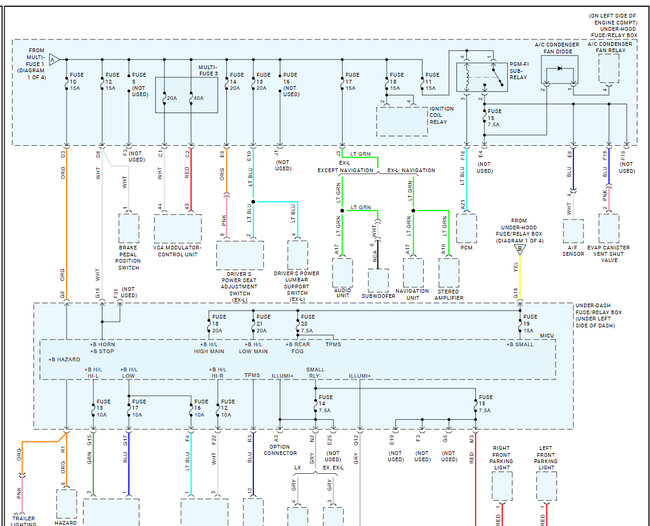The height and width of the screenshot is (526, 650).
Task: Click the 'FUSE 19 15A' label
Action: pyautogui.click(x=529, y=324)
